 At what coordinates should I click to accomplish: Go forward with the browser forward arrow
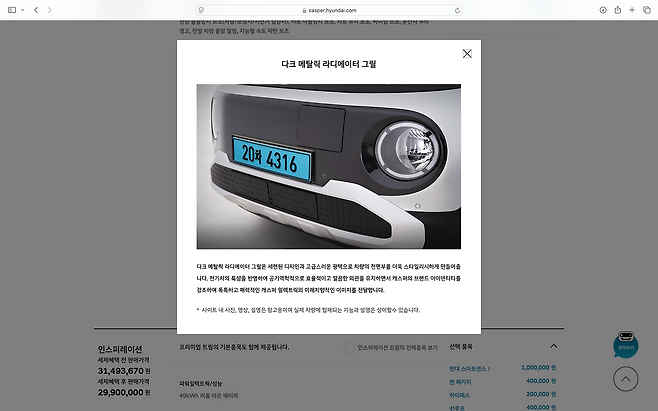pos(50,9)
